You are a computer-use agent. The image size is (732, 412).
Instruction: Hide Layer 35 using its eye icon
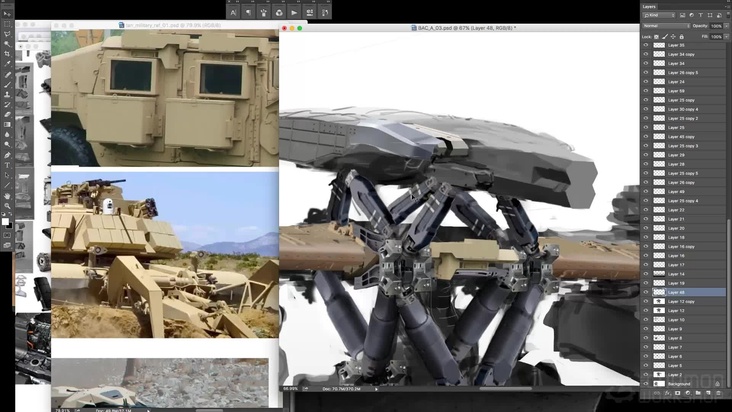tap(646, 45)
